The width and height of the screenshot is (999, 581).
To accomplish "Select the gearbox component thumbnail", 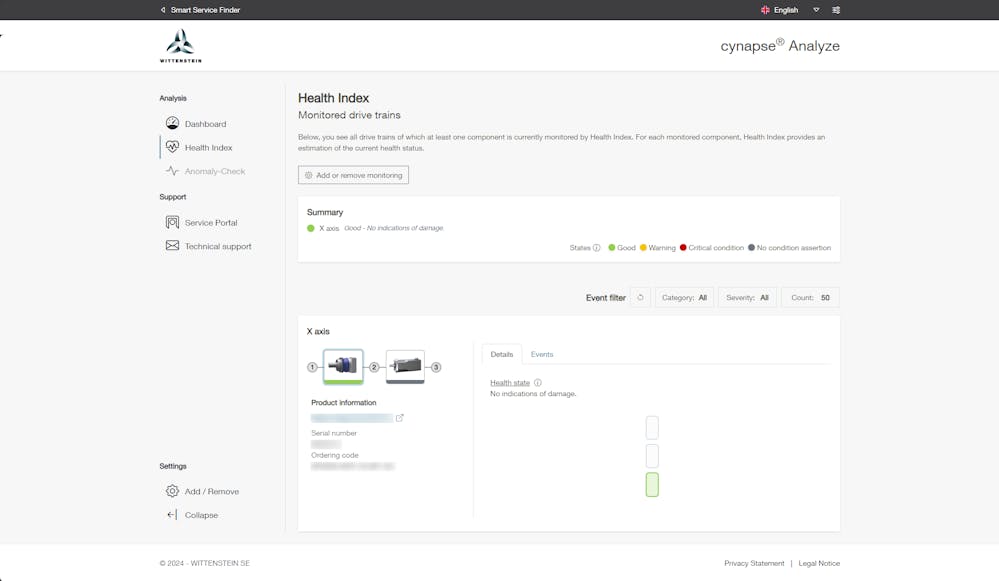I will (x=343, y=366).
